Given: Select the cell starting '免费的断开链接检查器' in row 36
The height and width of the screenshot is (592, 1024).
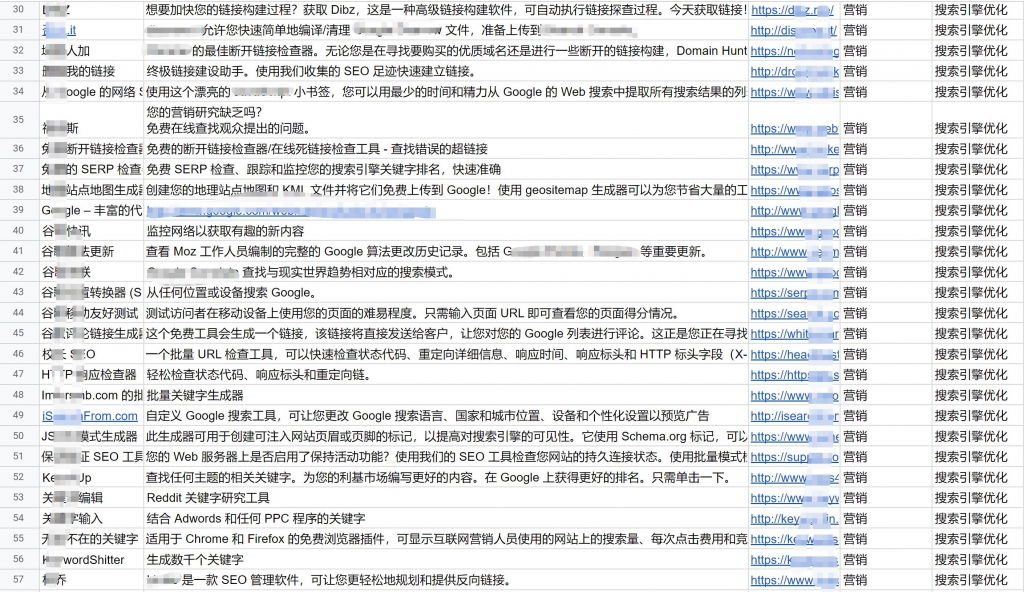Looking at the screenshot, I should pos(446,149).
